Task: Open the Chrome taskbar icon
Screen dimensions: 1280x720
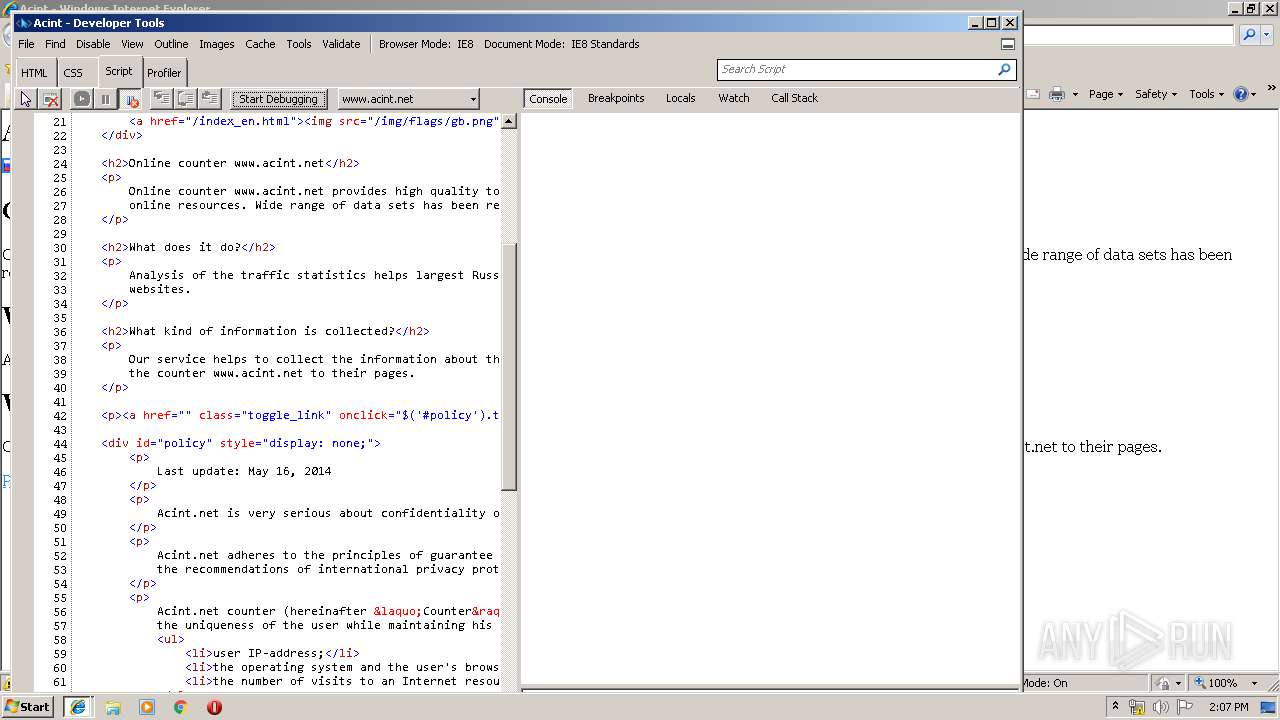Action: [x=180, y=707]
